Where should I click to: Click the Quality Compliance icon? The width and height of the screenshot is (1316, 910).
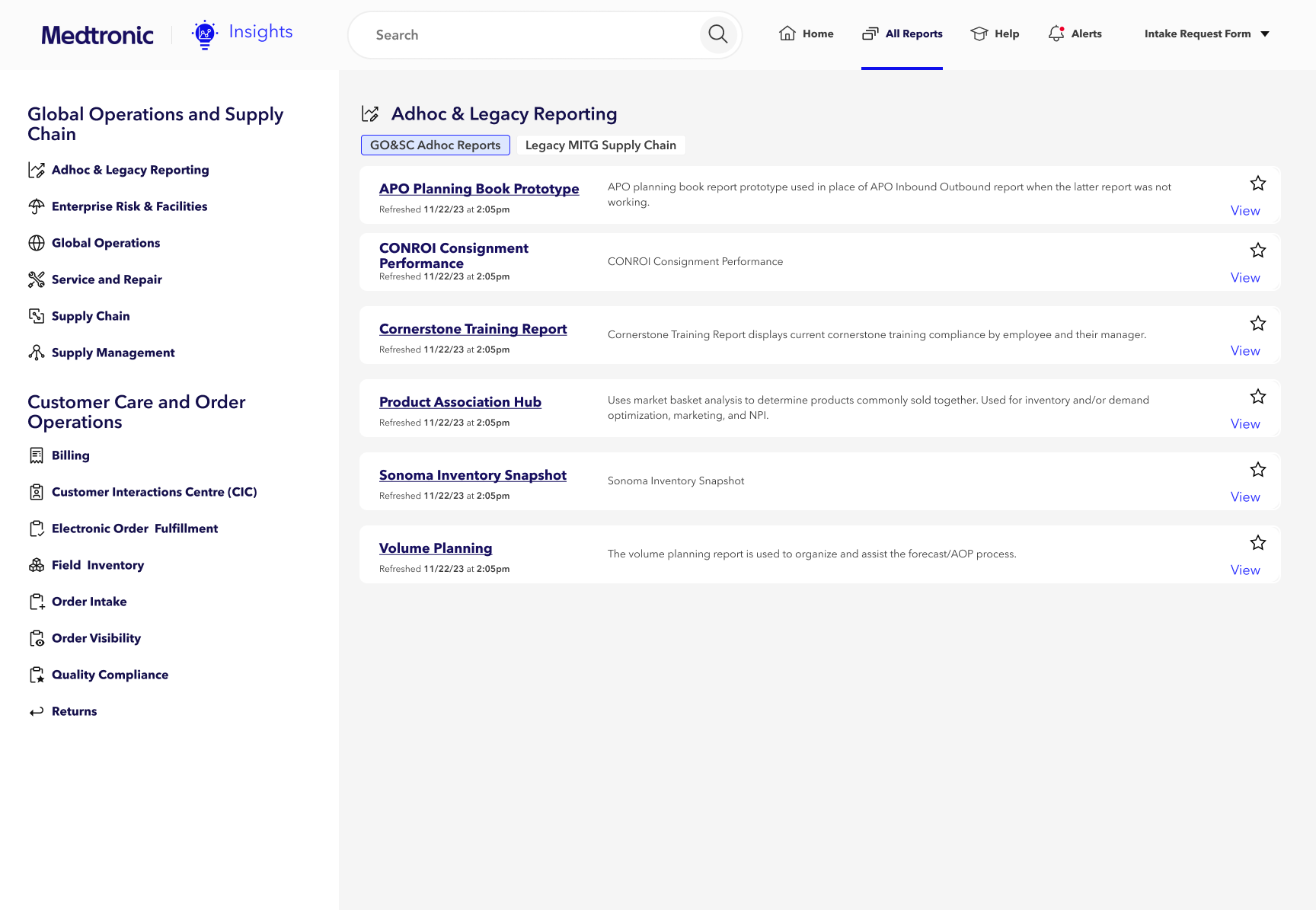pyautogui.click(x=37, y=675)
